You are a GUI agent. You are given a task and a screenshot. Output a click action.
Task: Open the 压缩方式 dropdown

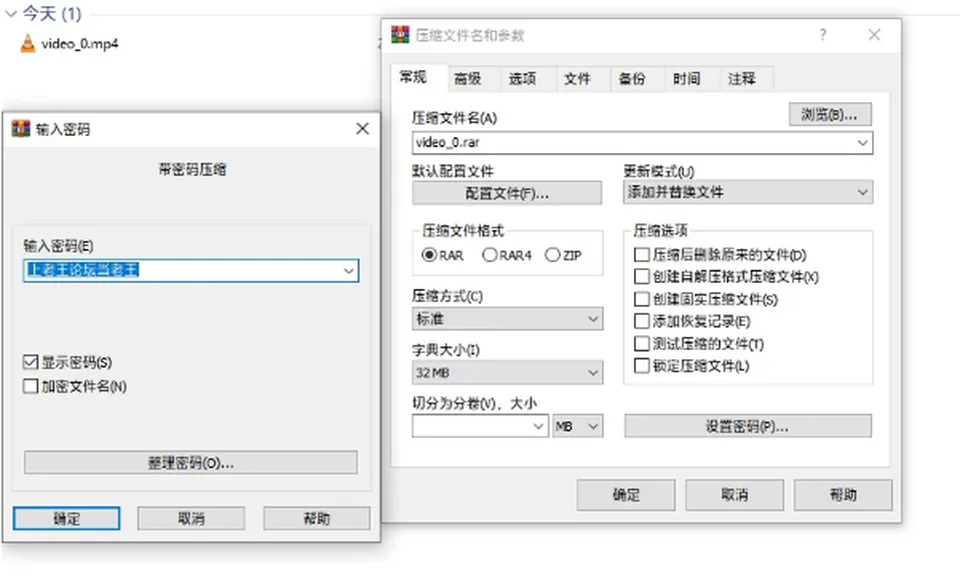[x=508, y=319]
